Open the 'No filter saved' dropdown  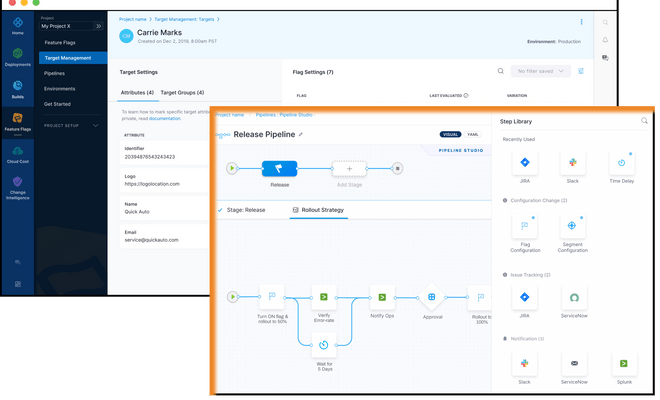coord(541,71)
